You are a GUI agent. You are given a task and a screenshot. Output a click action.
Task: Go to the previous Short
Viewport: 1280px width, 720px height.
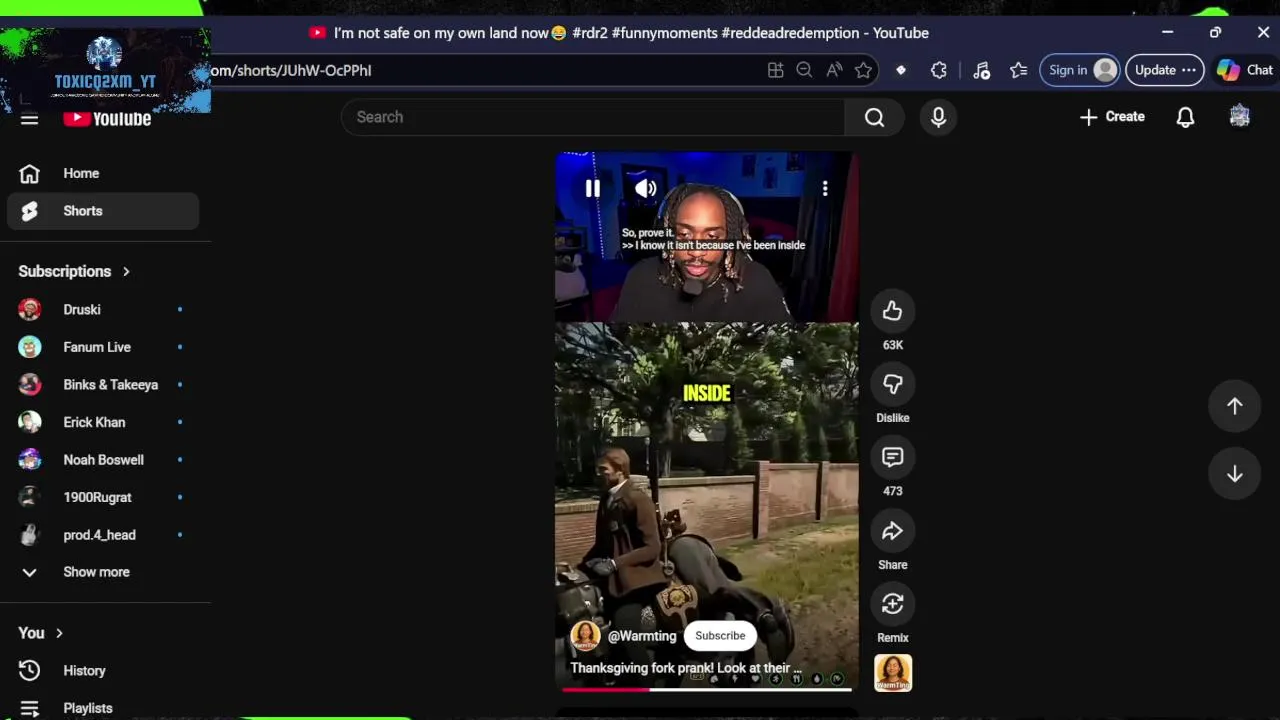[1235, 406]
